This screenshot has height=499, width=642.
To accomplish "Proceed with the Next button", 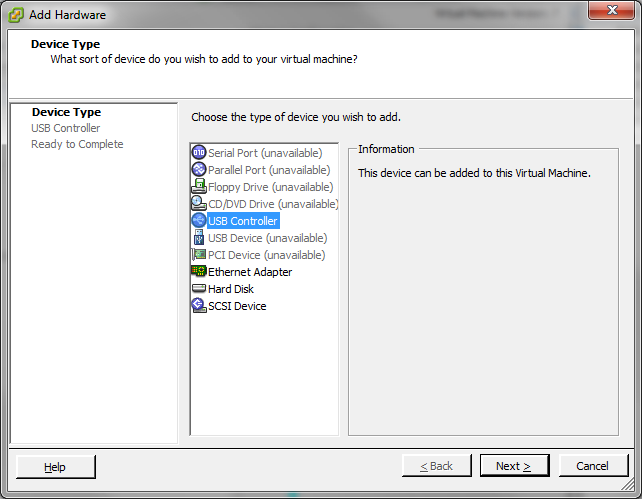I will point(514,466).
